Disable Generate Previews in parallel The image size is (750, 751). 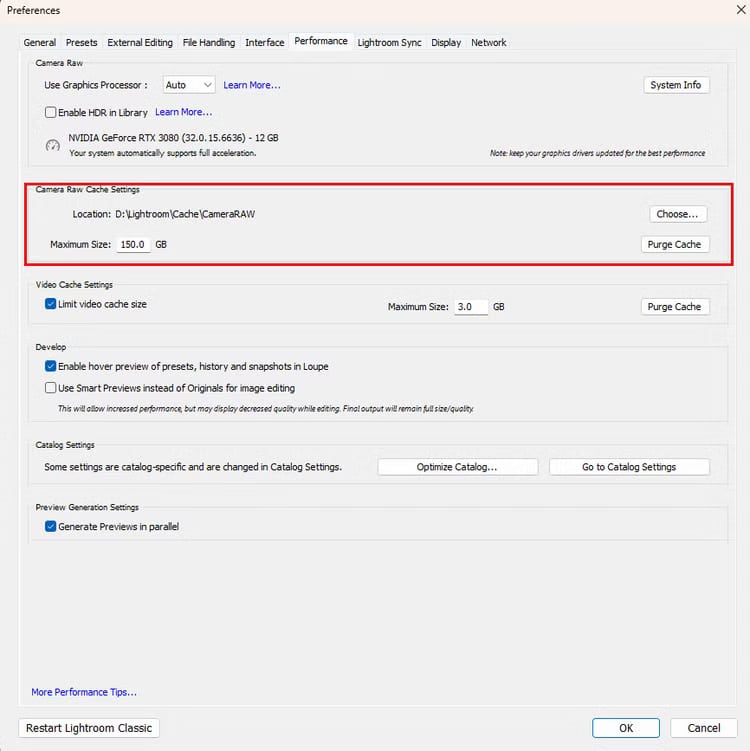click(x=50, y=526)
